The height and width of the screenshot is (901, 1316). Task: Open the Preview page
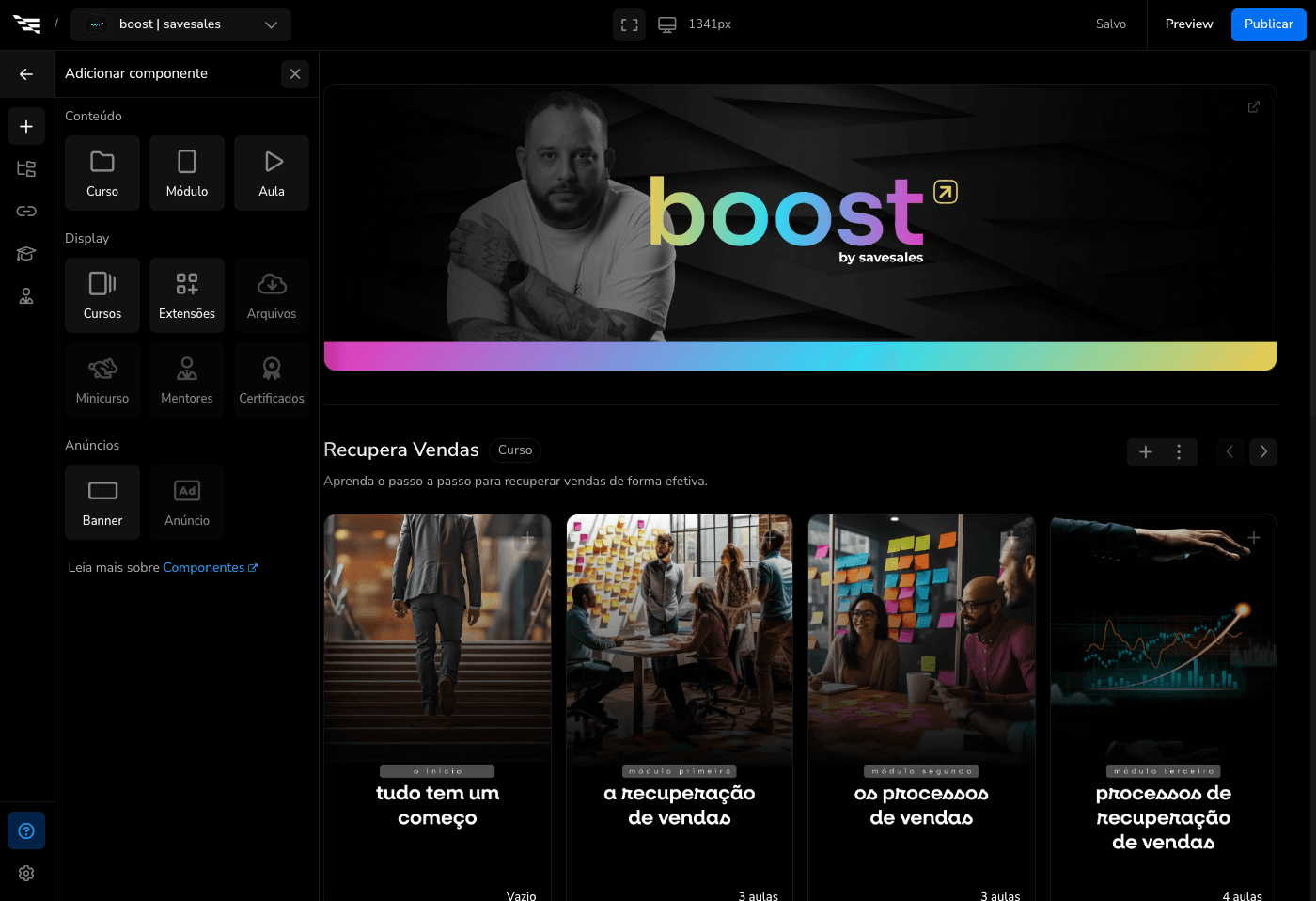click(x=1189, y=24)
